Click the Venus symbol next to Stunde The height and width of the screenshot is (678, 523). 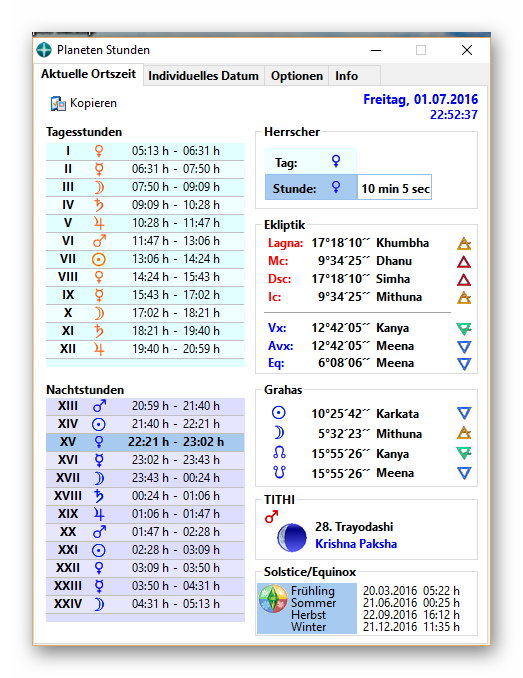[x=335, y=187]
